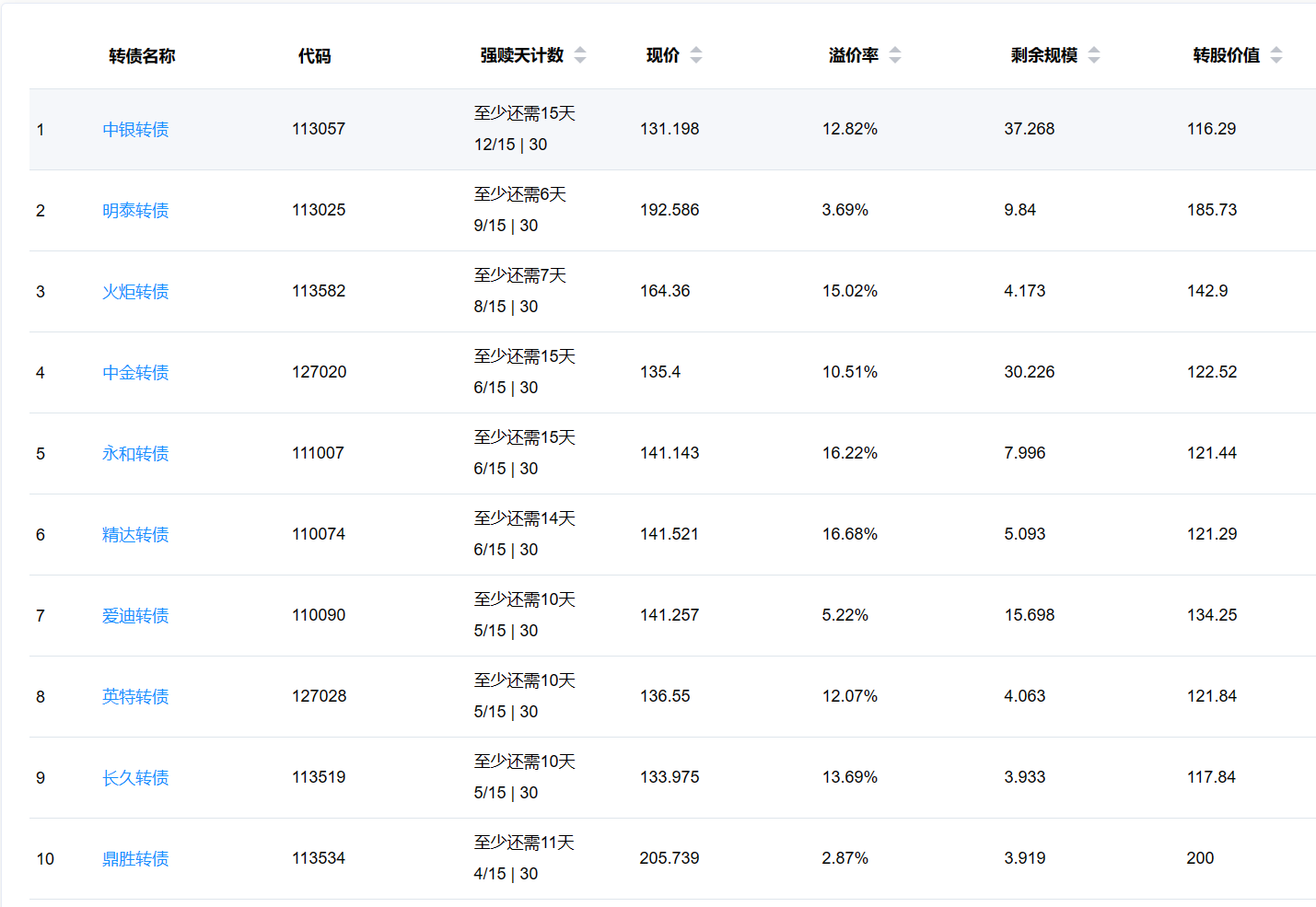Click the 火炬转债 link

click(x=135, y=292)
